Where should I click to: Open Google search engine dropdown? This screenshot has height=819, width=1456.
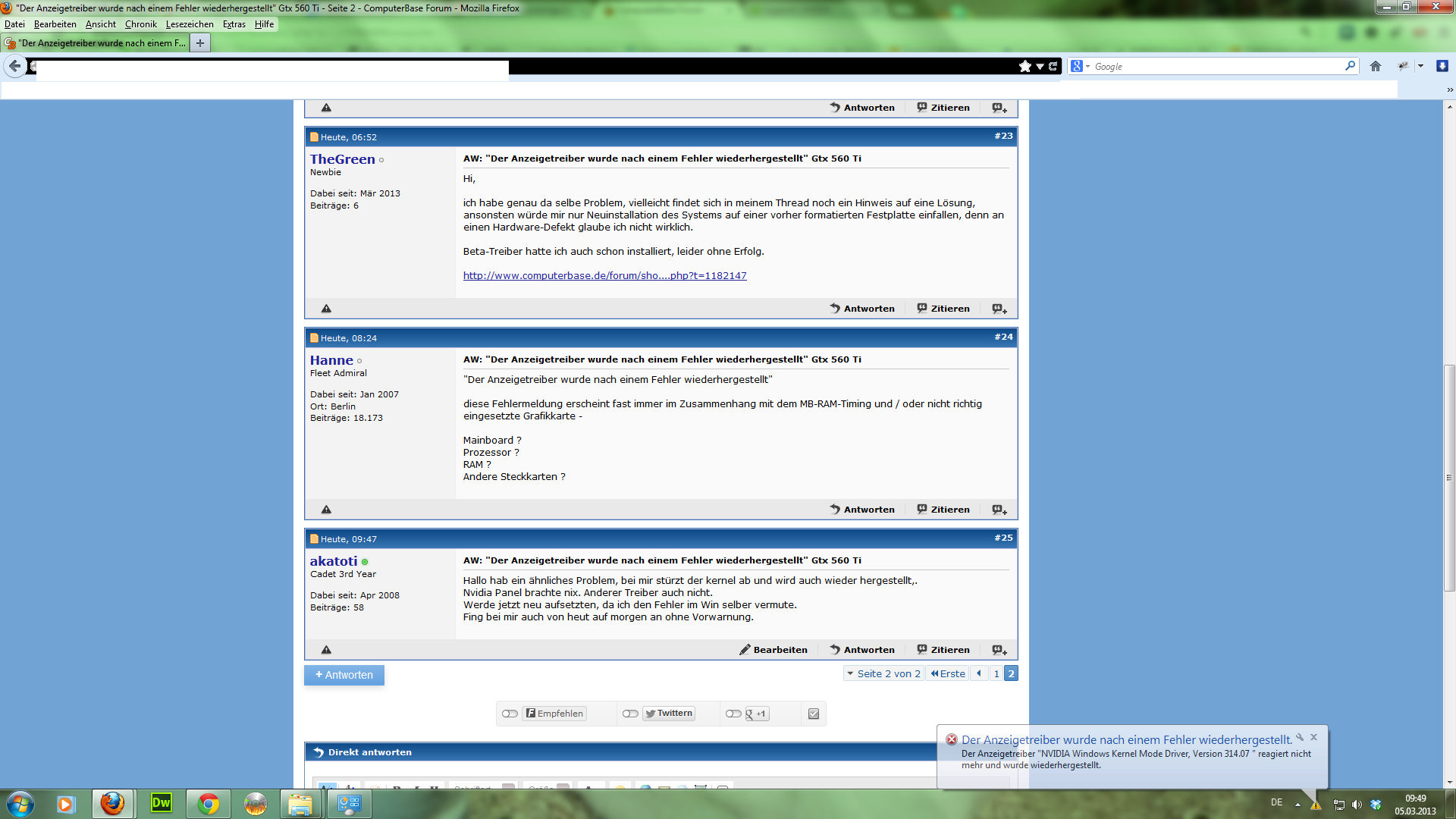pyautogui.click(x=1080, y=67)
